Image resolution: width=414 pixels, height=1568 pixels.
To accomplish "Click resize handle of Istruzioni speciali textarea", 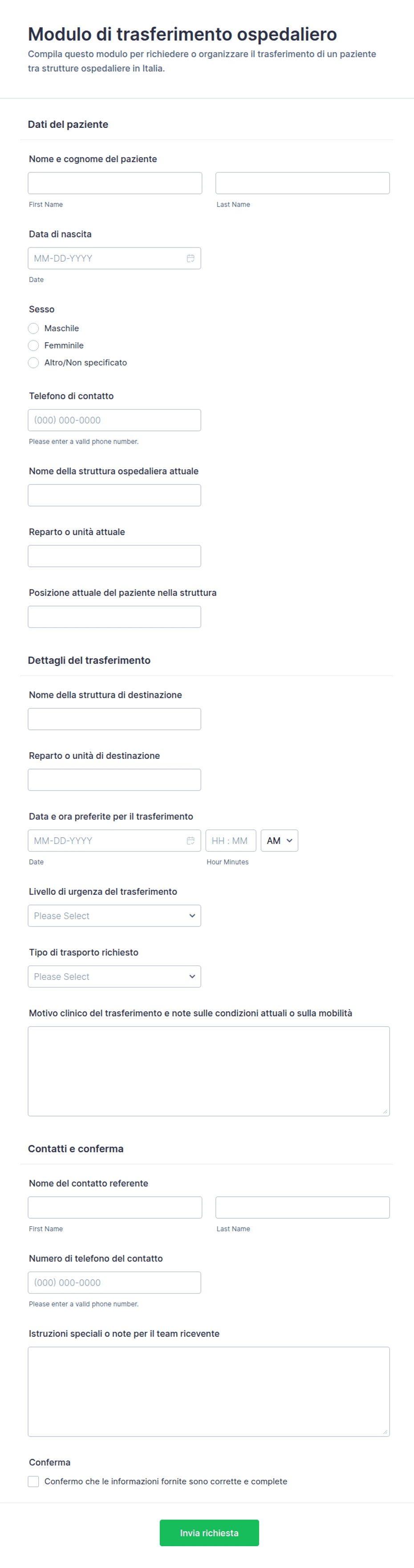I will point(385,1432).
